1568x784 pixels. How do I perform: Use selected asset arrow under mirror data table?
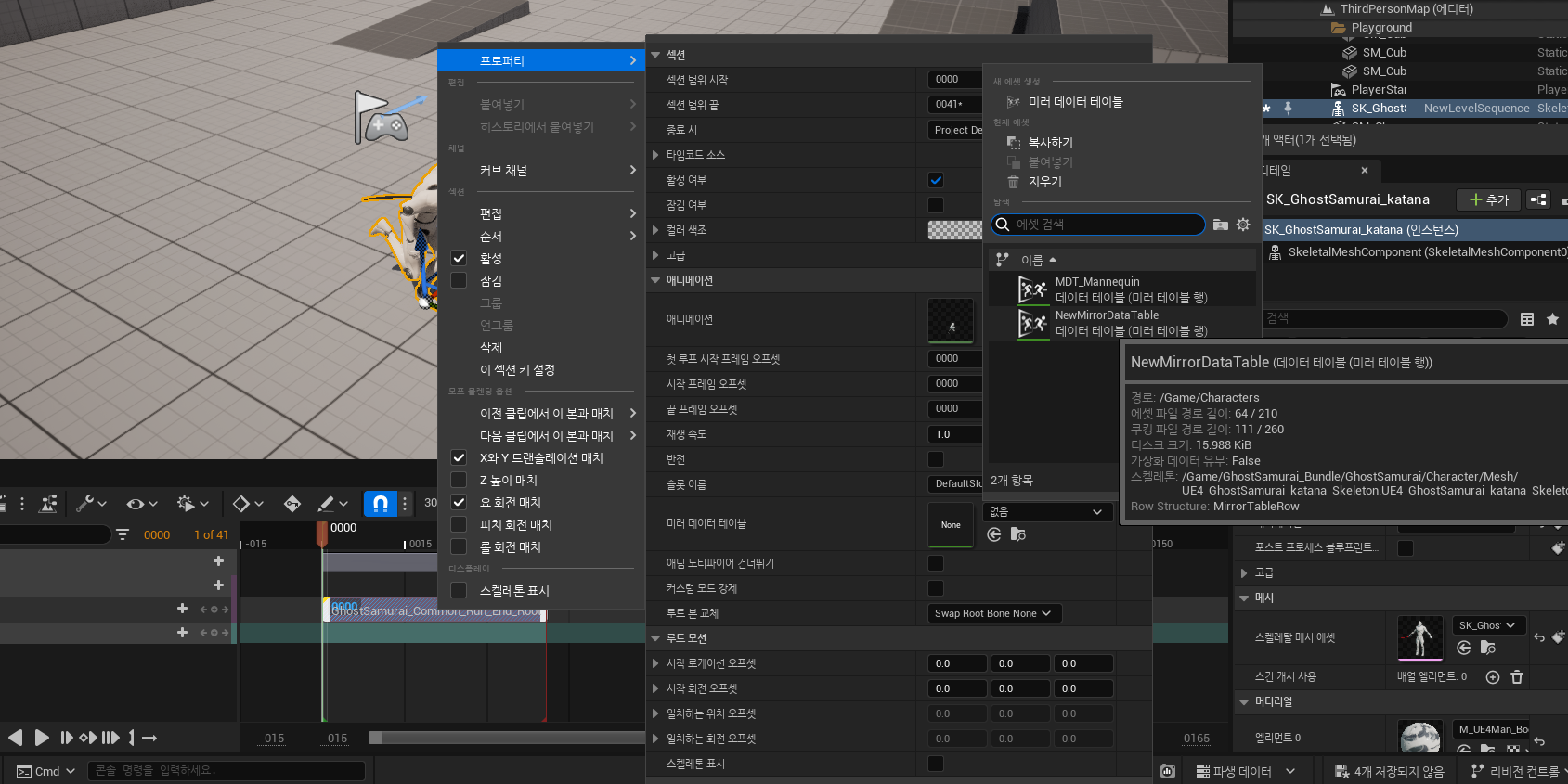click(994, 534)
